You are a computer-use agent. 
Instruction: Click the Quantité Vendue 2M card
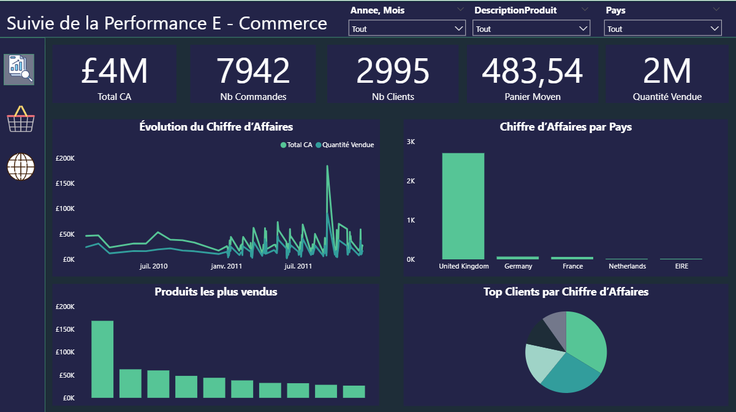tap(667, 74)
